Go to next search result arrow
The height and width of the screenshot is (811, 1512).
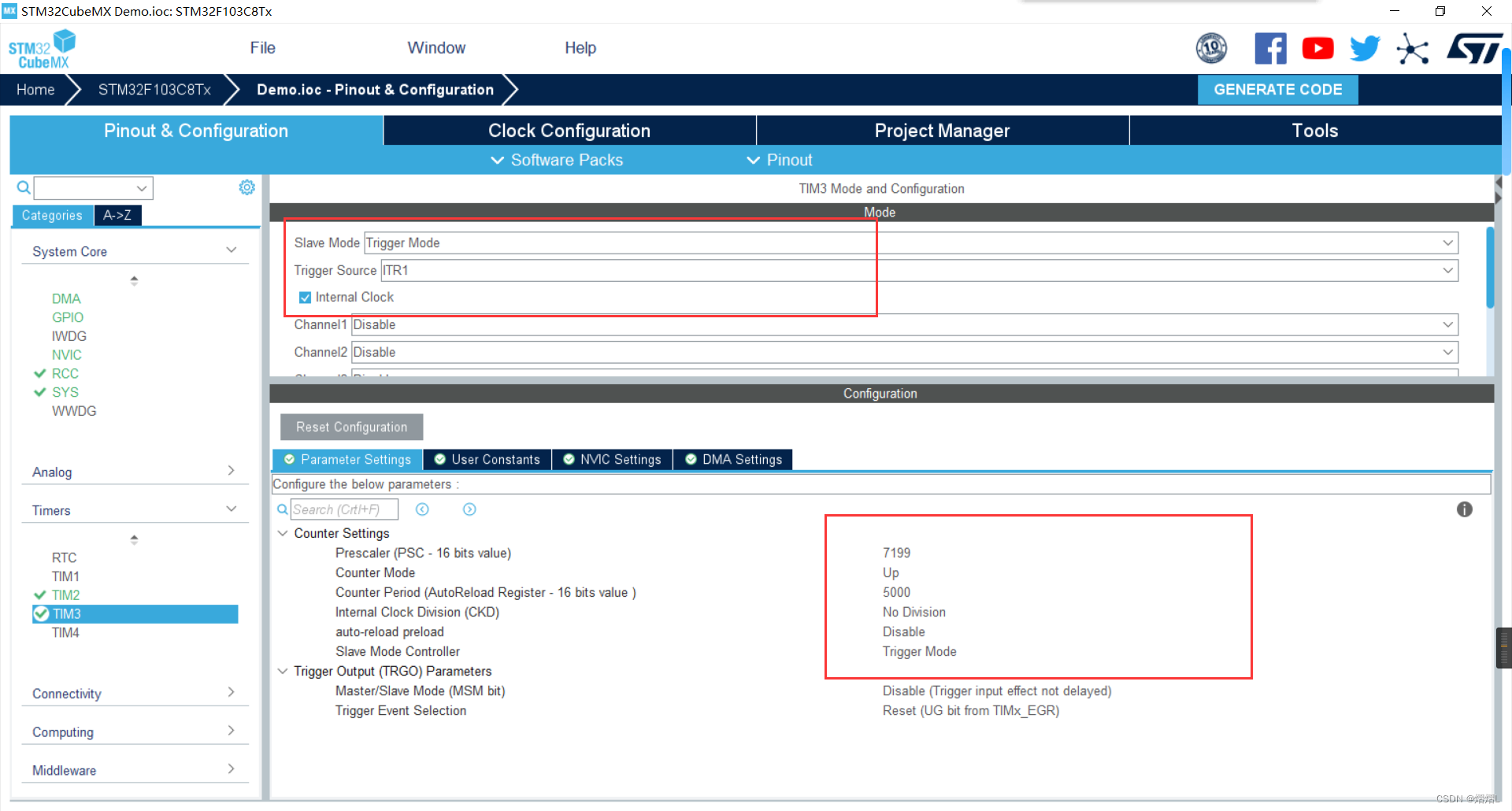(x=469, y=509)
